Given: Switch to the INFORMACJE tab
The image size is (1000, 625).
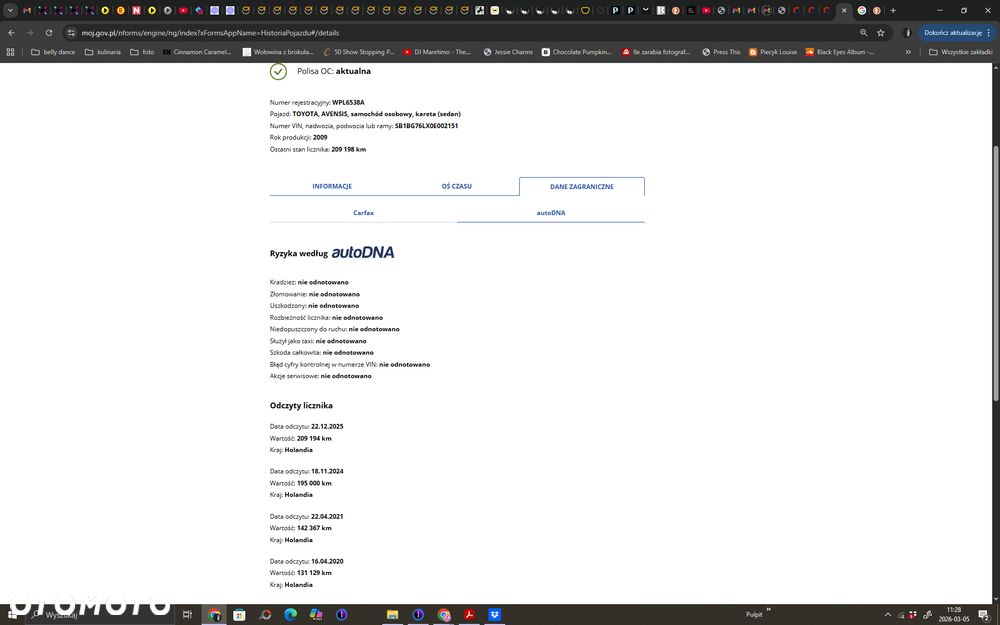Looking at the screenshot, I should click(x=332, y=186).
